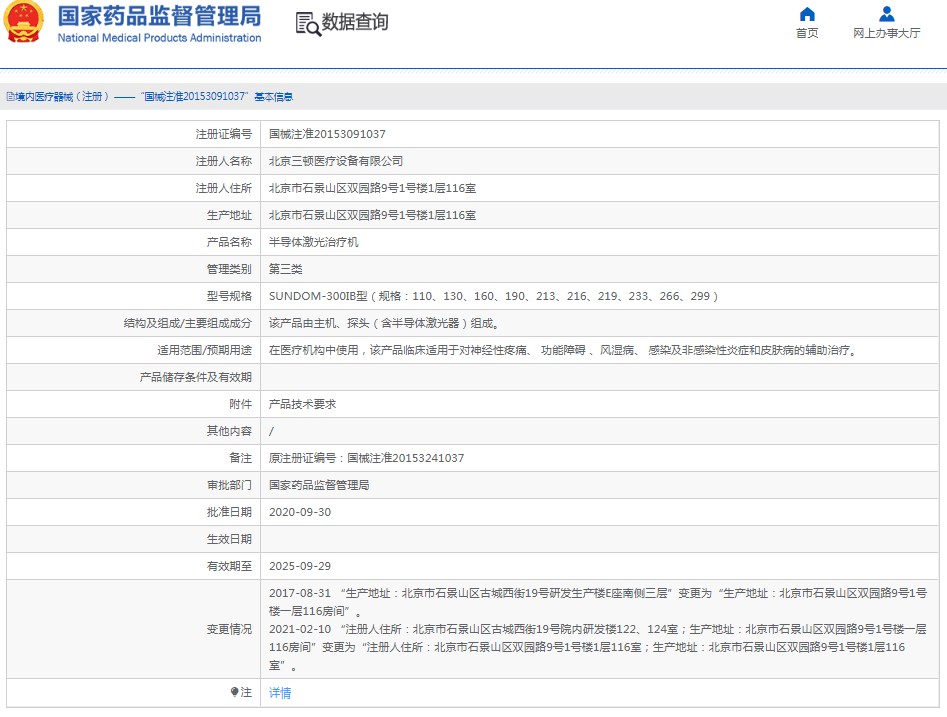Click the 适用范围 intended use description
The image size is (947, 717).
click(x=563, y=350)
